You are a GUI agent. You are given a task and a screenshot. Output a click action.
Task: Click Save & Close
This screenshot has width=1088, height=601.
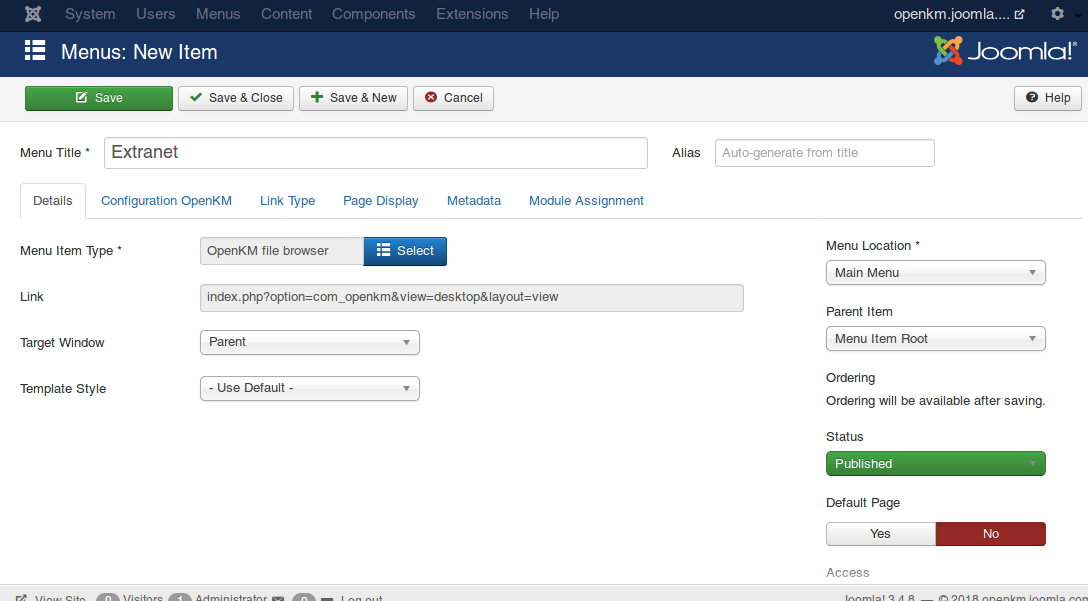coord(236,98)
